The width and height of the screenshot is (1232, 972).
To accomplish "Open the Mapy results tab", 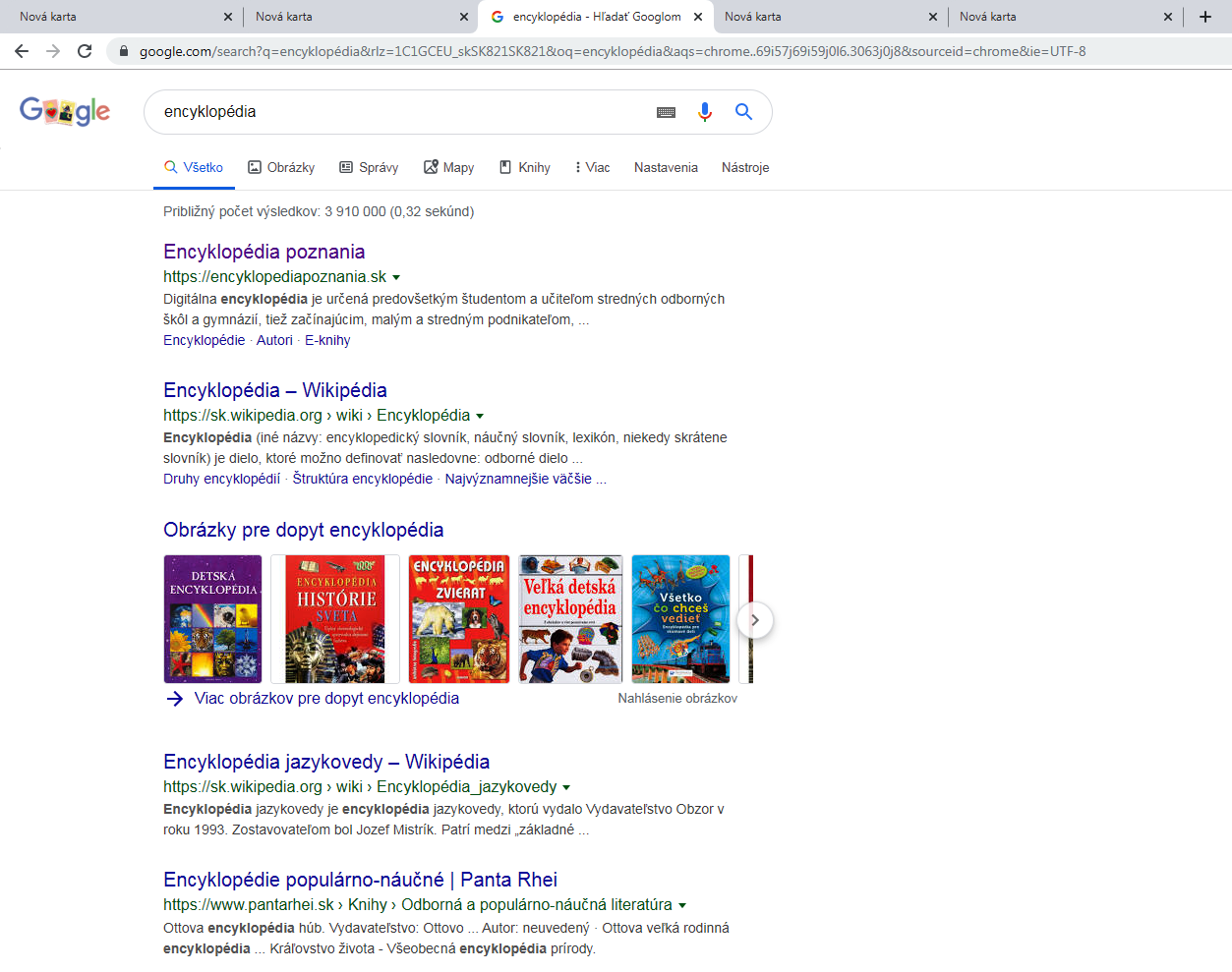I will point(448,168).
